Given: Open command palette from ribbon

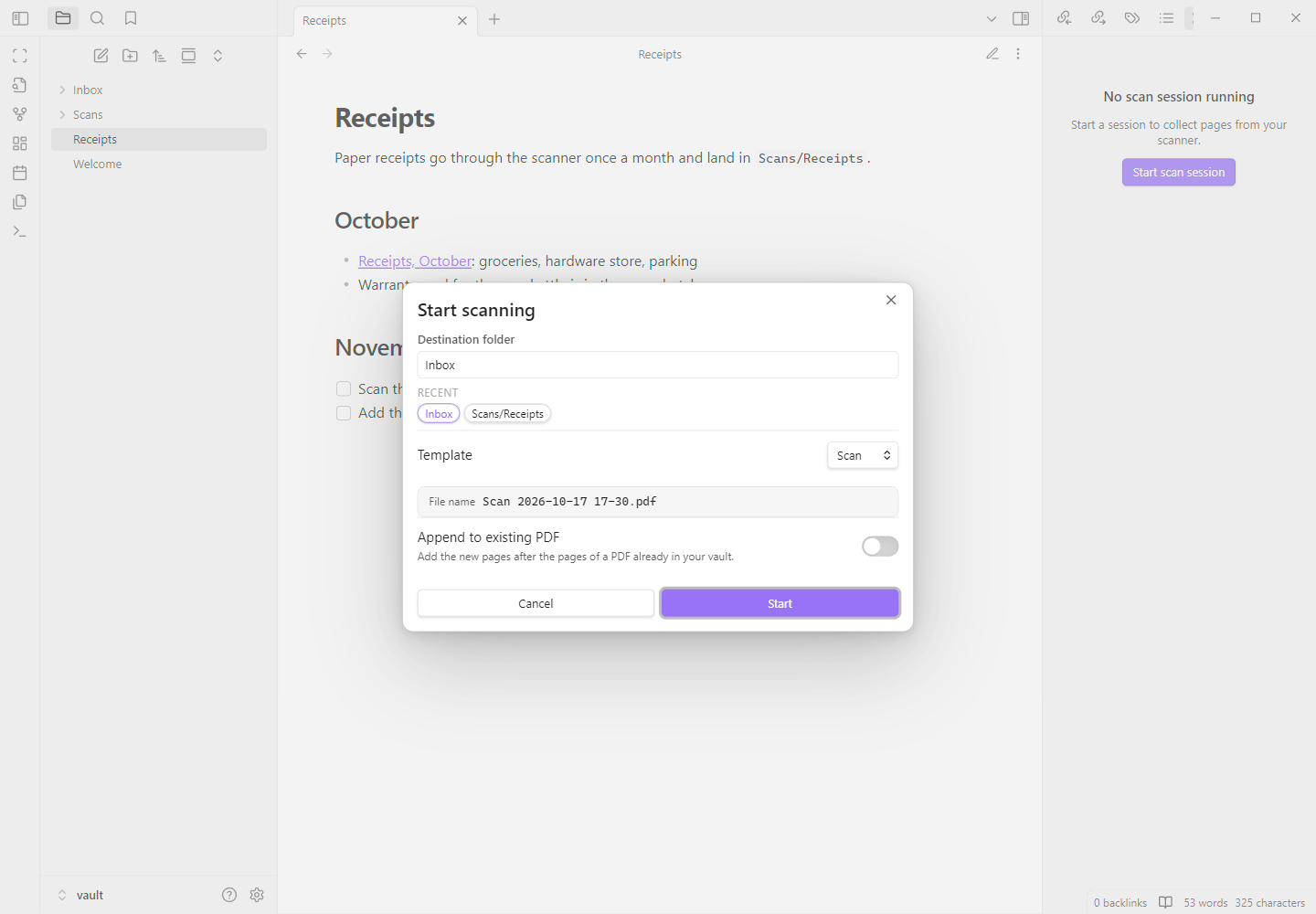Looking at the screenshot, I should coord(20,231).
